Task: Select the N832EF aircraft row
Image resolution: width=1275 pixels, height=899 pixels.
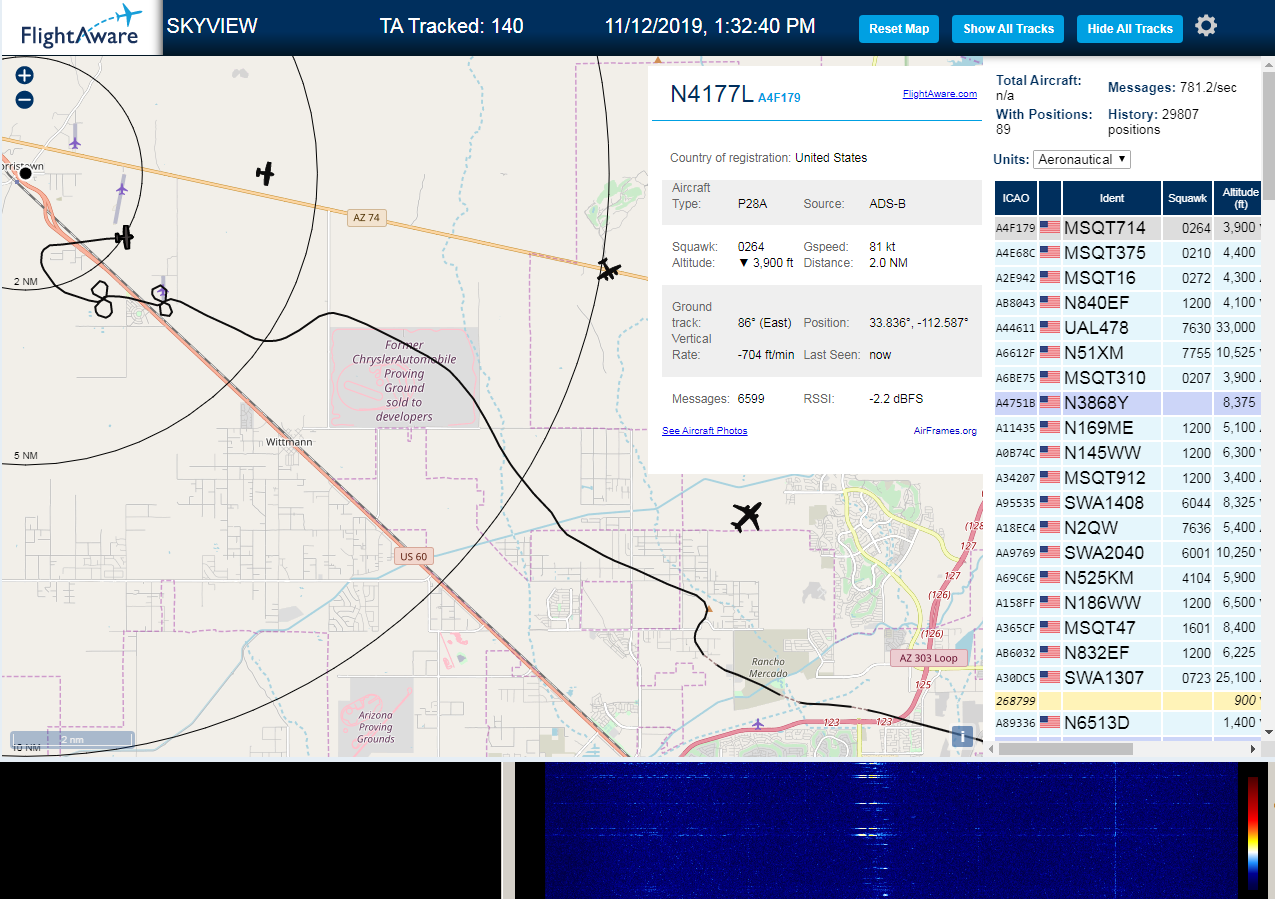Action: (x=1128, y=653)
